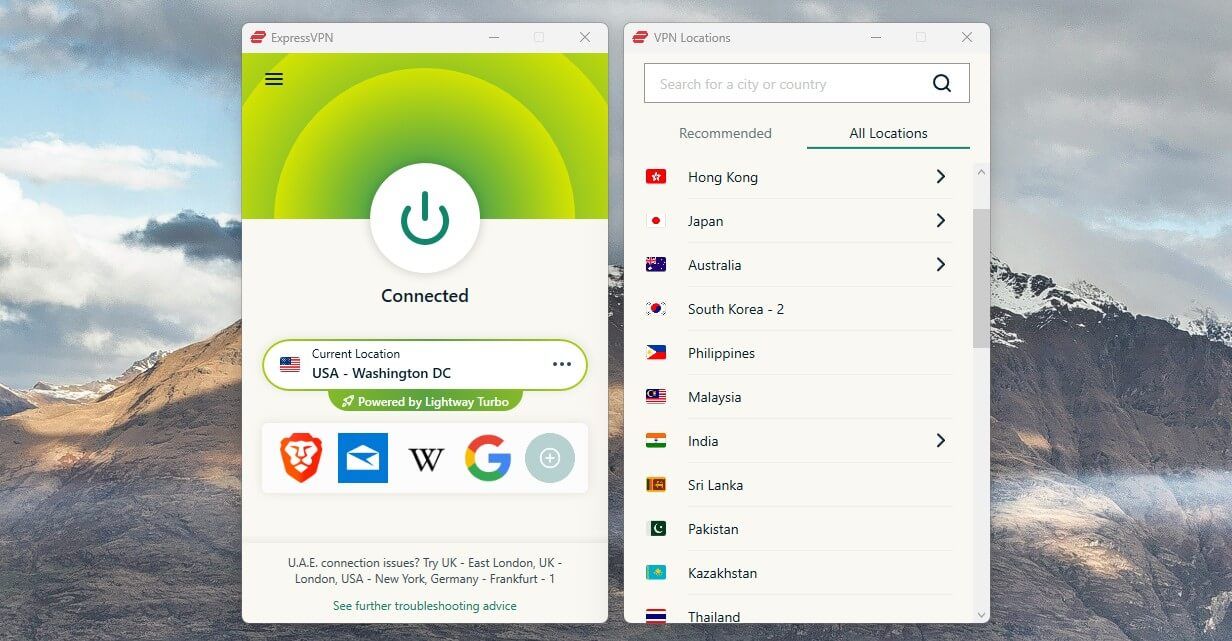Click the Powered by Lightway Turbo badge
The width and height of the screenshot is (1232, 641).
[425, 402]
